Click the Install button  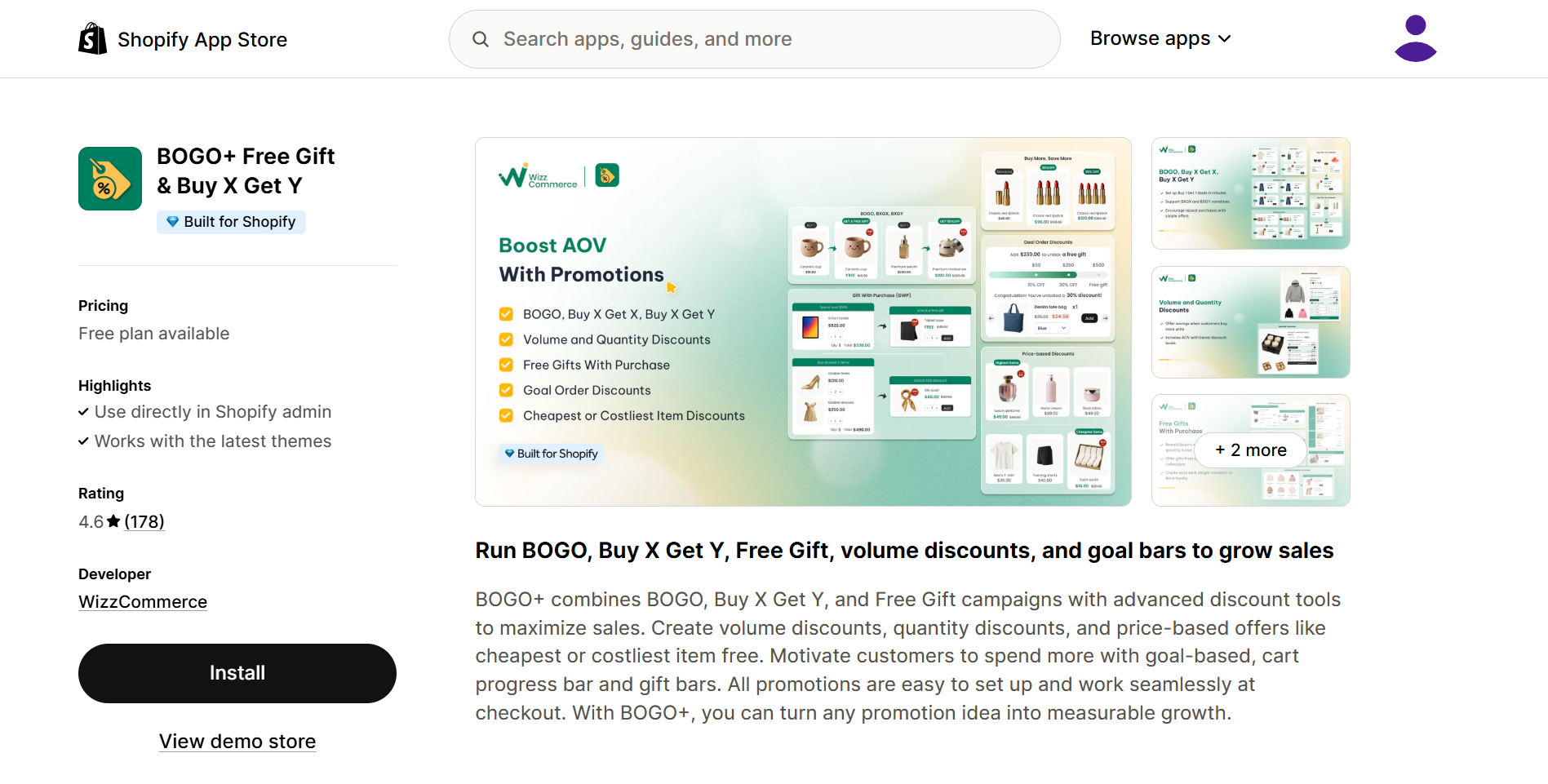pyautogui.click(x=237, y=673)
